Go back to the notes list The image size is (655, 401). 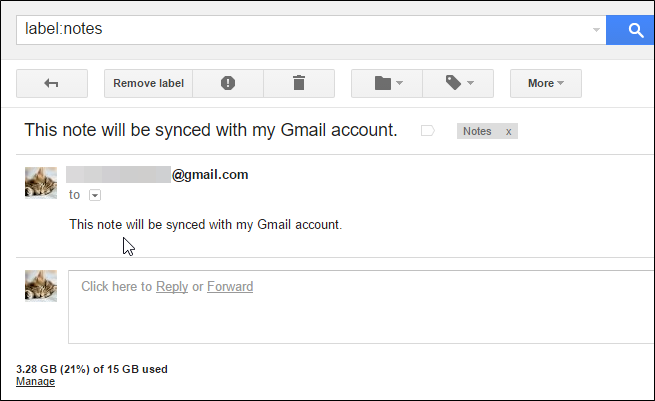52,83
